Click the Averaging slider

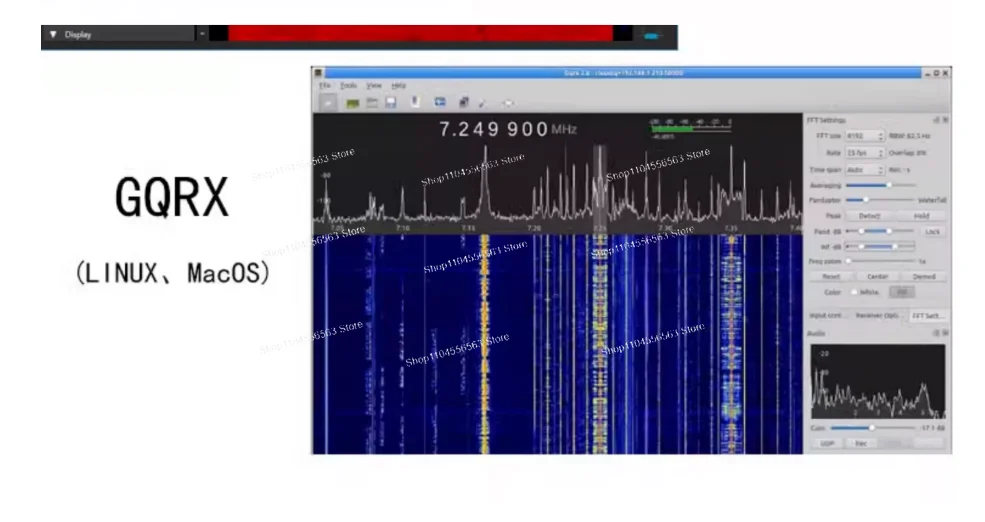click(880, 185)
